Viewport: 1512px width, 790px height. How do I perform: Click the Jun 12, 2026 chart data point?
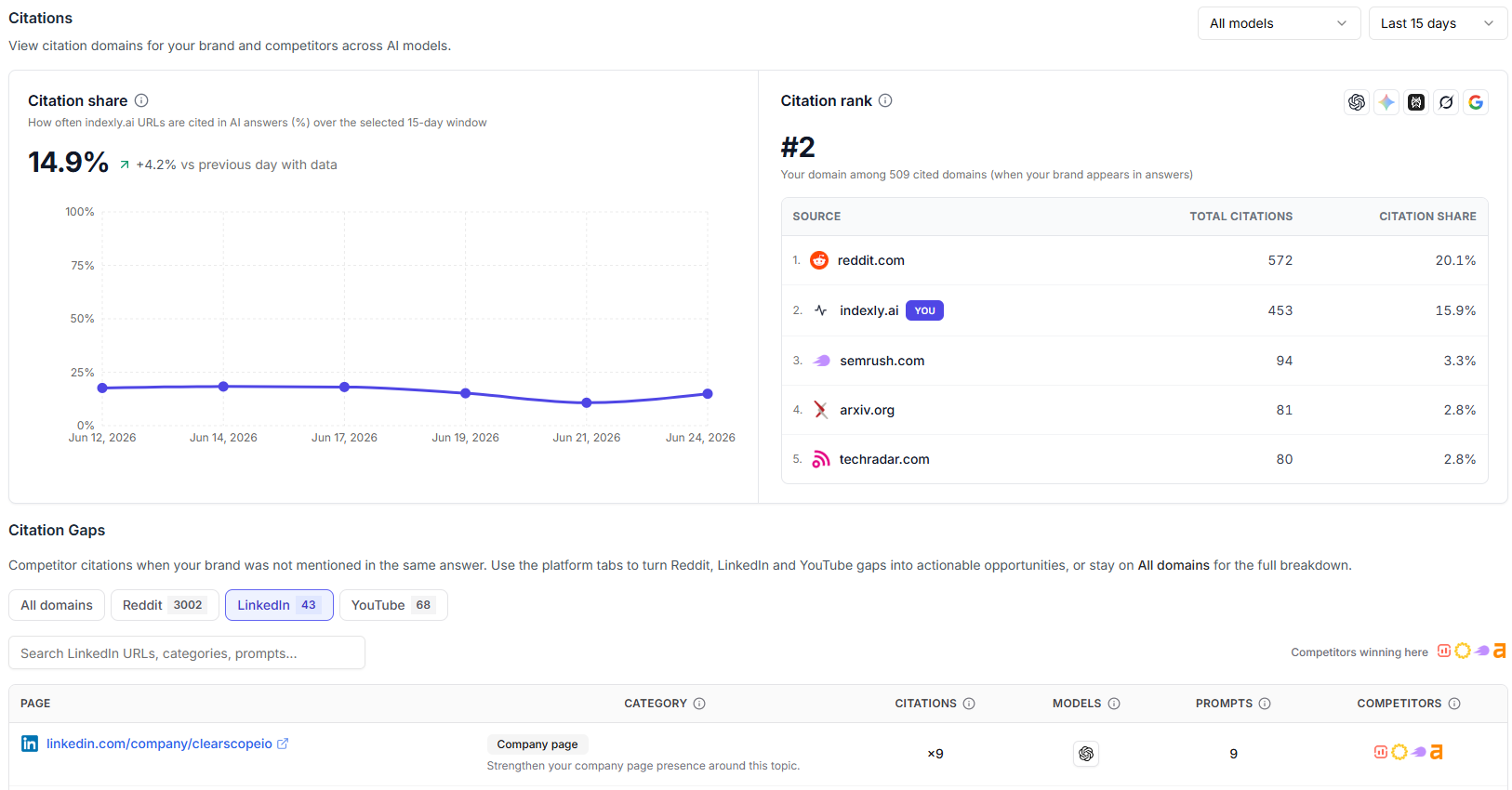(x=102, y=388)
